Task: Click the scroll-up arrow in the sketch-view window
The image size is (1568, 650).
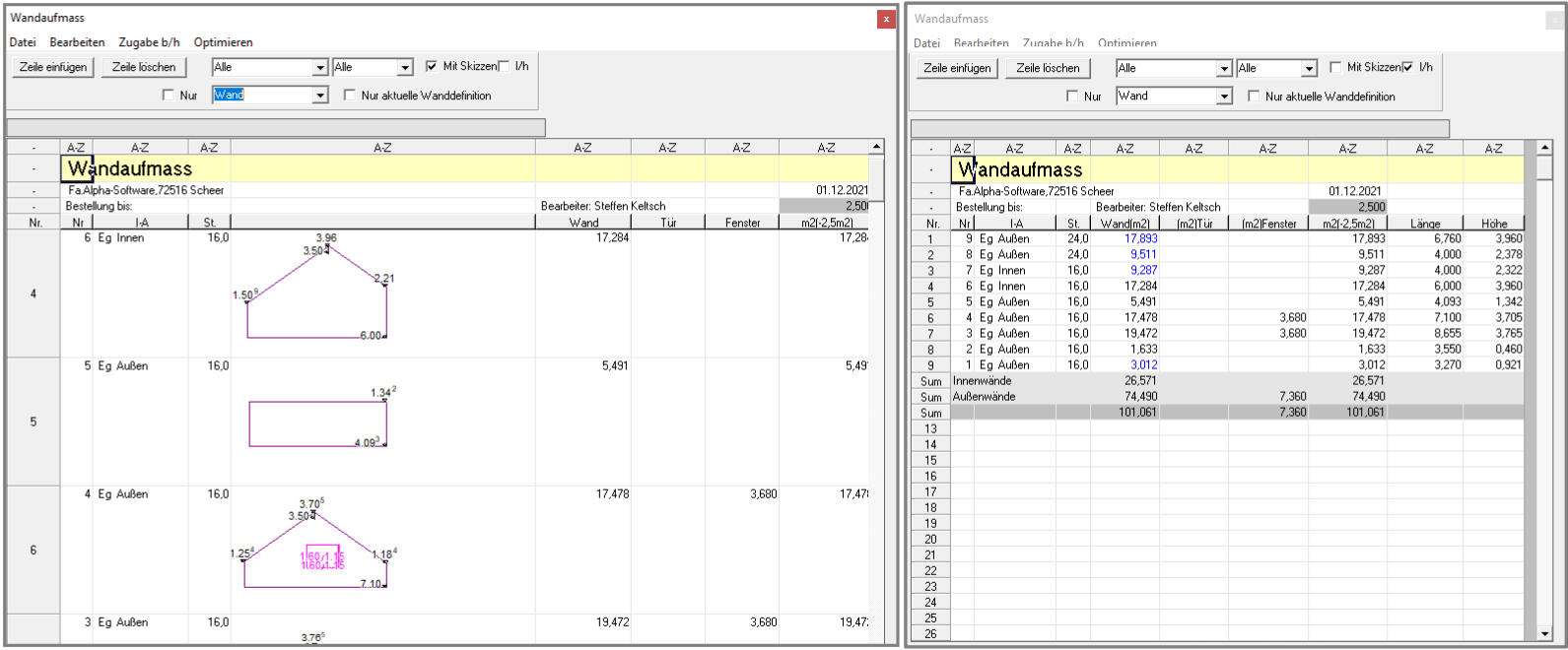Action: click(x=876, y=147)
